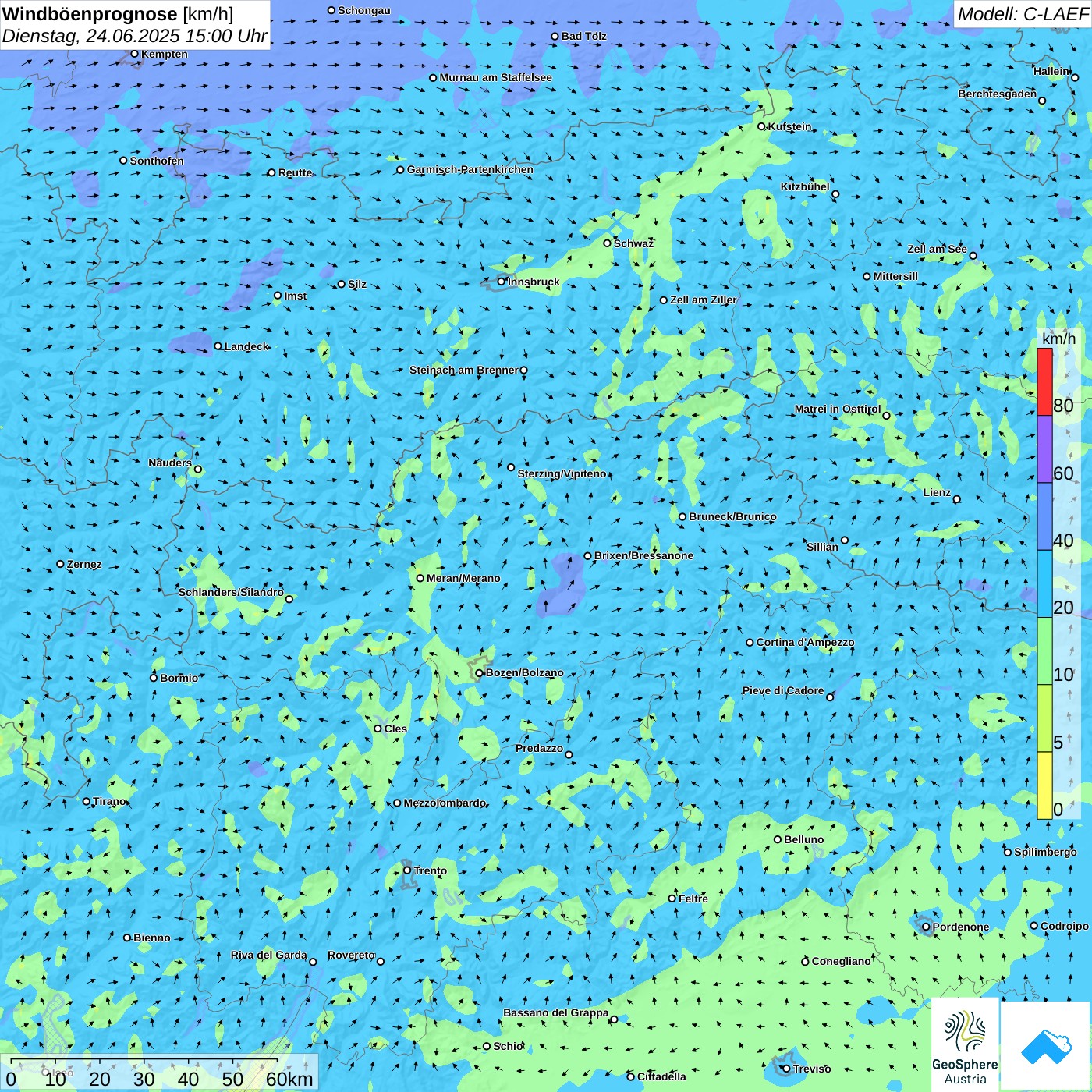
Task: Click the Landeck location marker
Action: click(x=218, y=346)
